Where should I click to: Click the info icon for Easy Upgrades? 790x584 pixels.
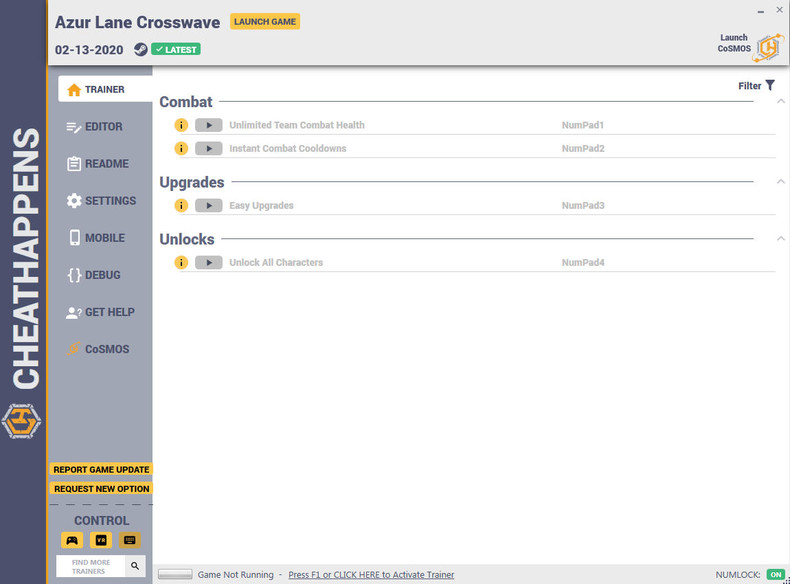pos(181,205)
